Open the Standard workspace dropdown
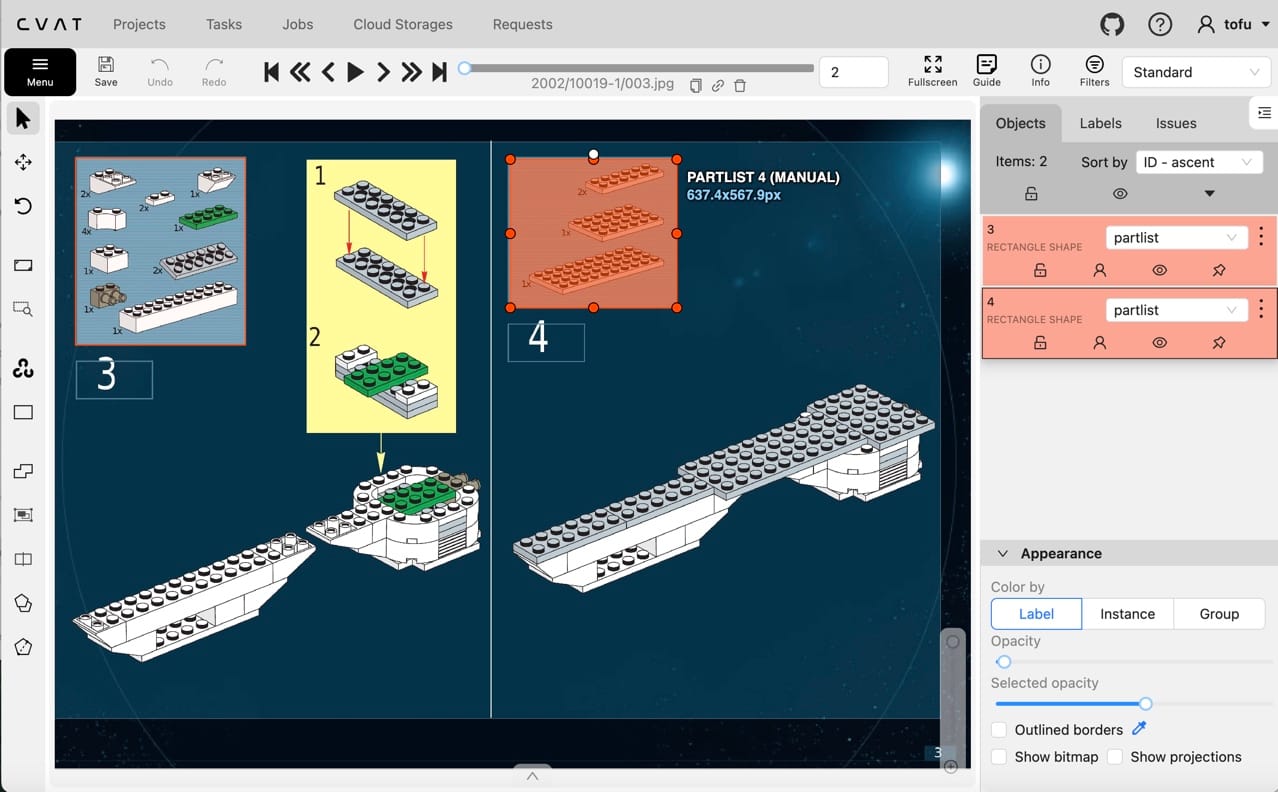This screenshot has height=792, width=1278. 1195,72
